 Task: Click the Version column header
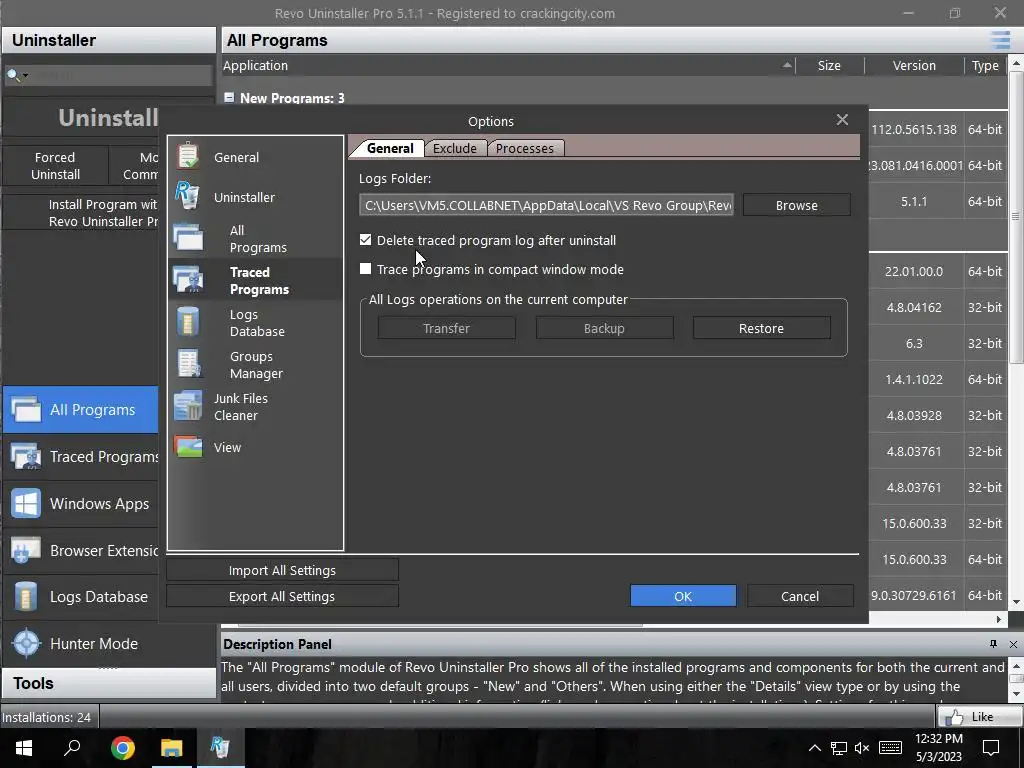[x=914, y=65]
